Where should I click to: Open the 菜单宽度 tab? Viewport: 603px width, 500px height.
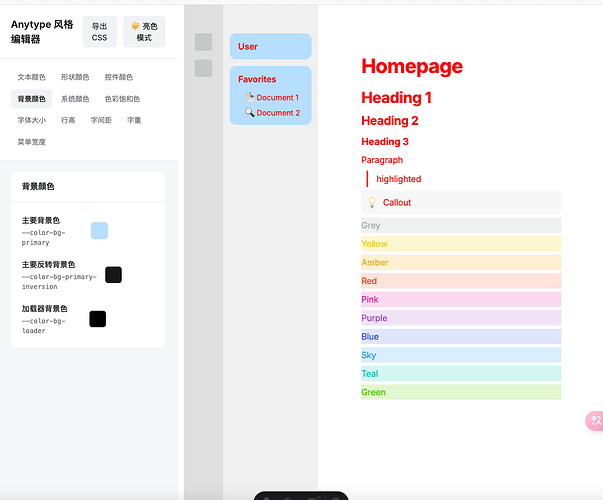(32, 142)
